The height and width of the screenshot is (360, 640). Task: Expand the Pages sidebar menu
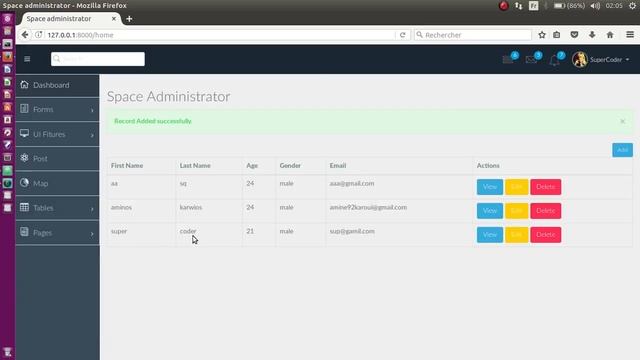[57, 233]
